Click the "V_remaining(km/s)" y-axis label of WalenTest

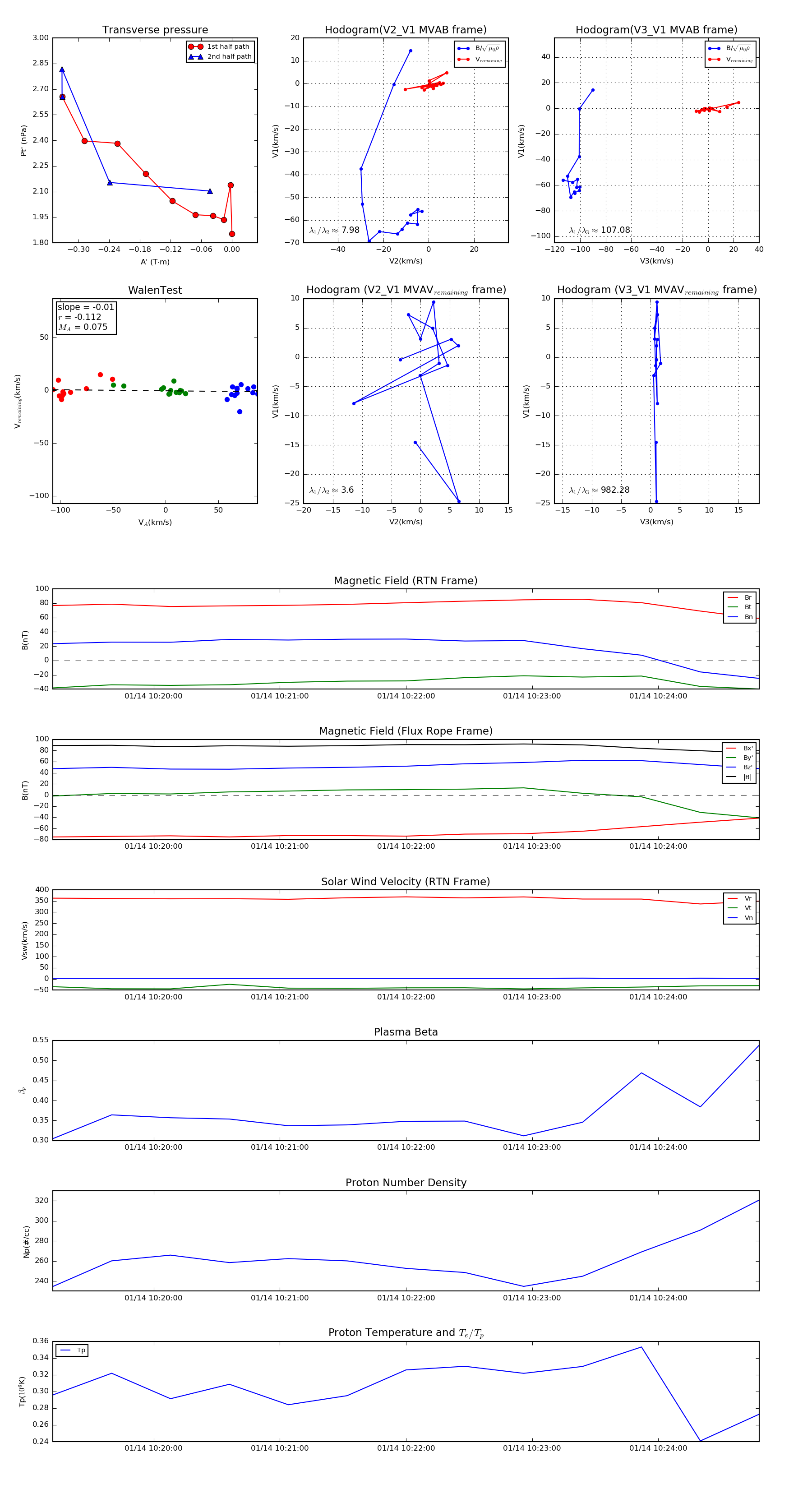pos(17,401)
